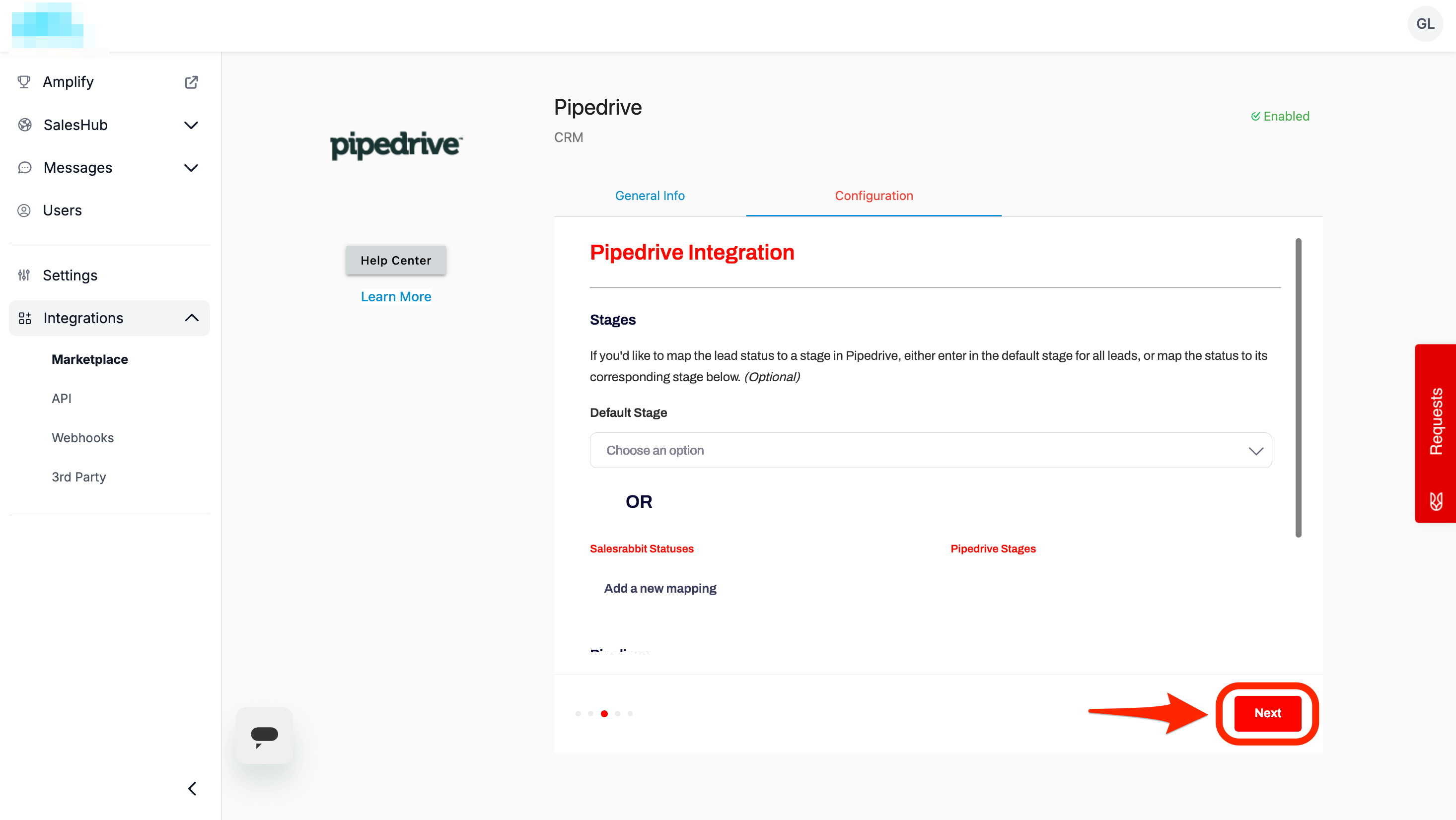Screen dimensions: 1456x820
Task: Collapse the Integrations section
Action: tap(192, 318)
